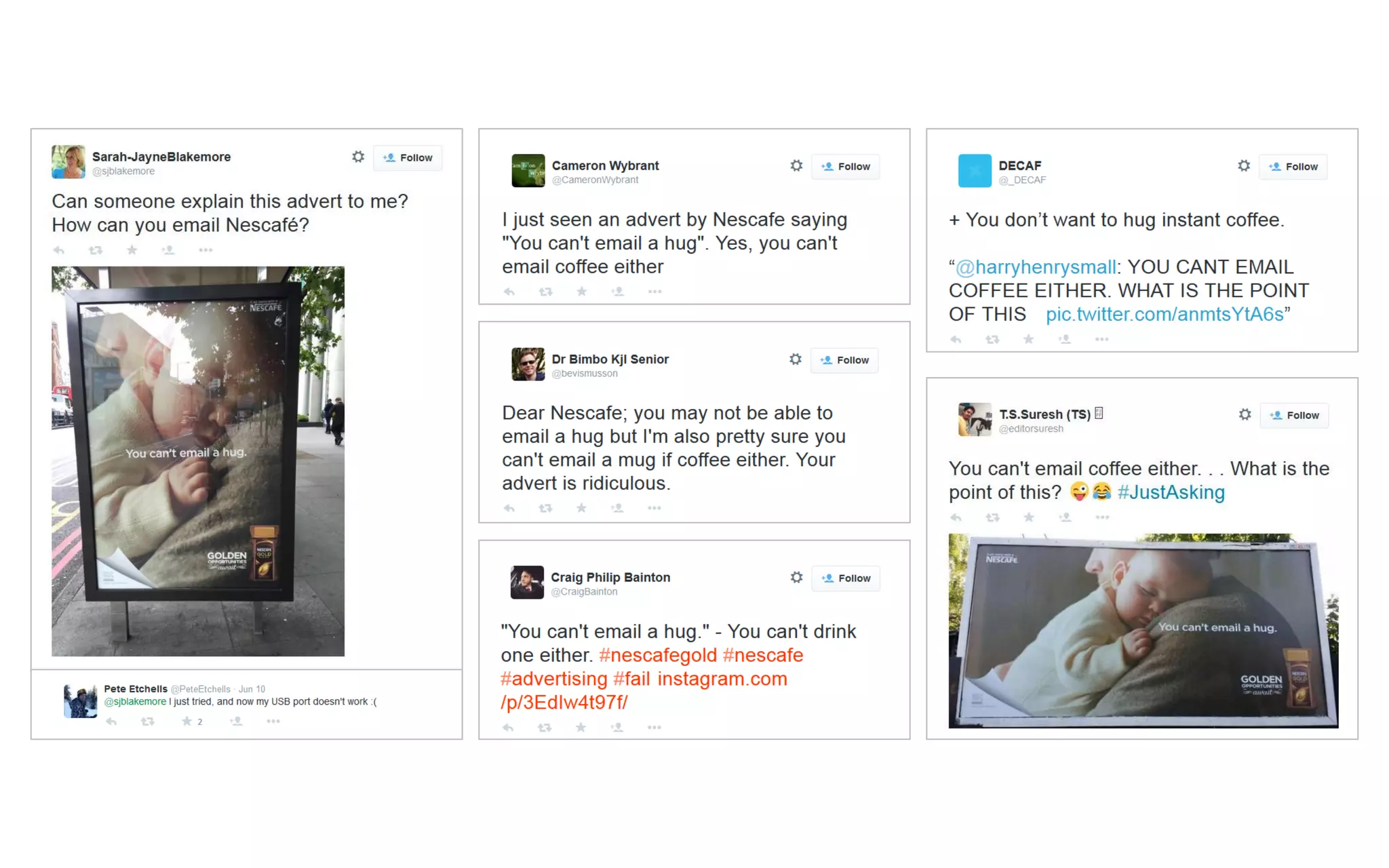1389x868 pixels.
Task: Click the #nescafegold hashtag
Action: tap(657, 655)
